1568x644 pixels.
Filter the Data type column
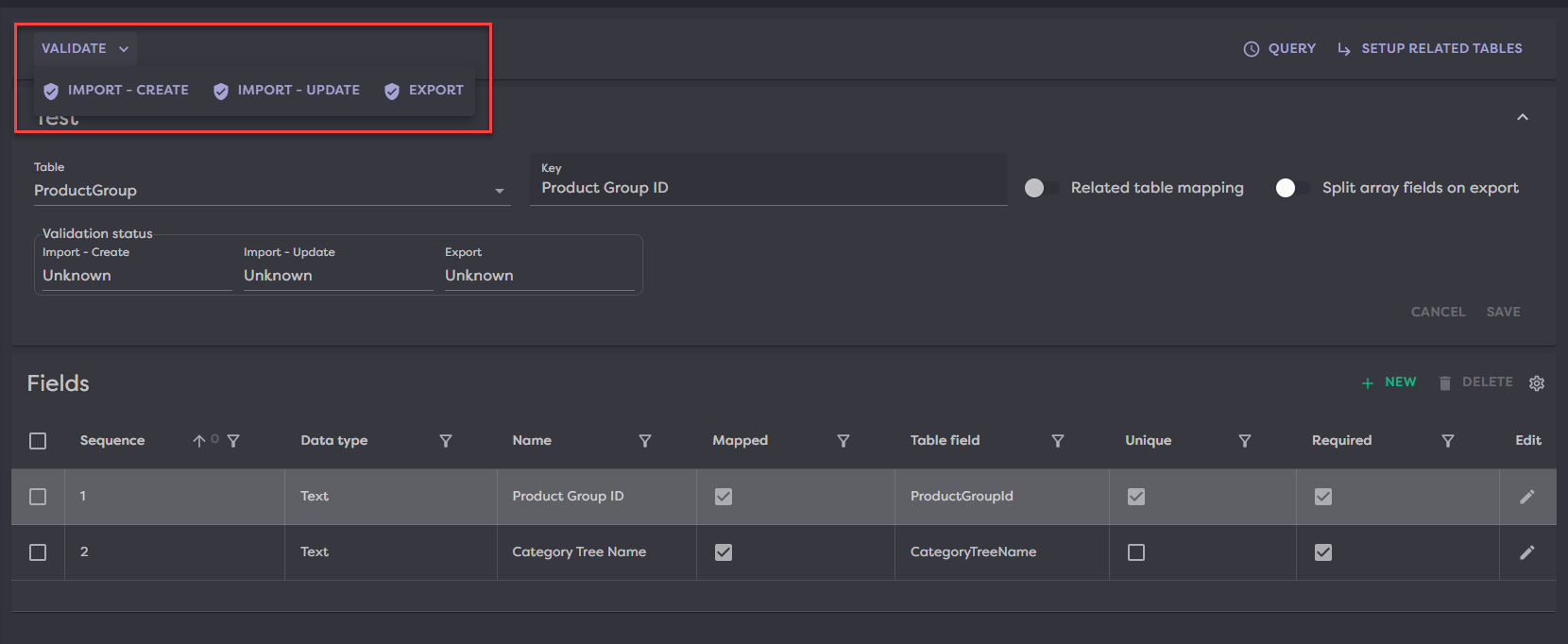click(x=446, y=441)
